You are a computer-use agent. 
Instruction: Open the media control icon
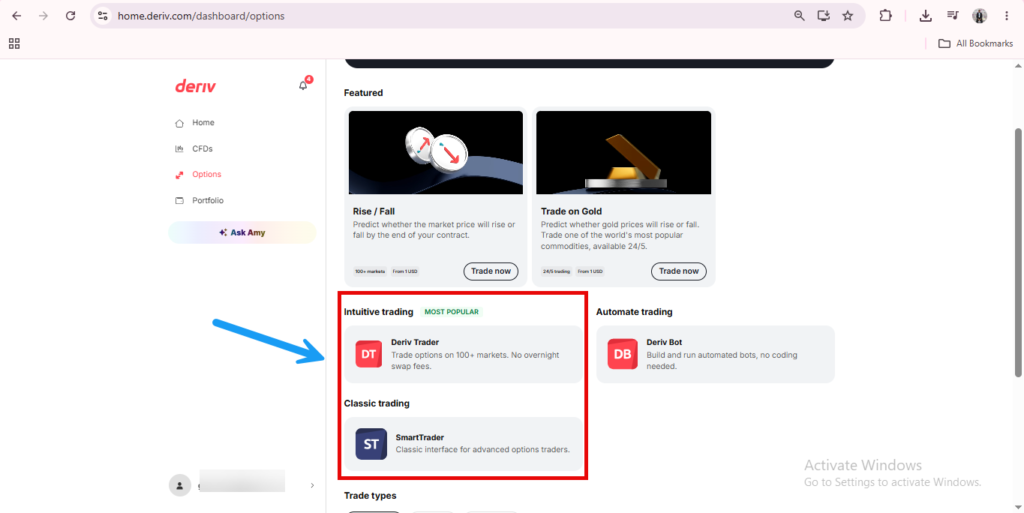[x=953, y=16]
